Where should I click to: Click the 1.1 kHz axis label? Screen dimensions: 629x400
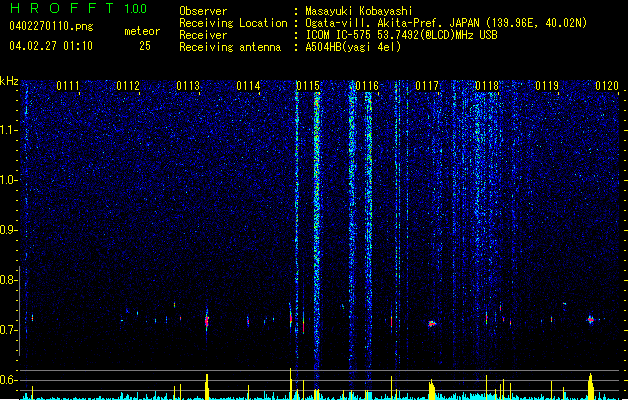[8, 130]
